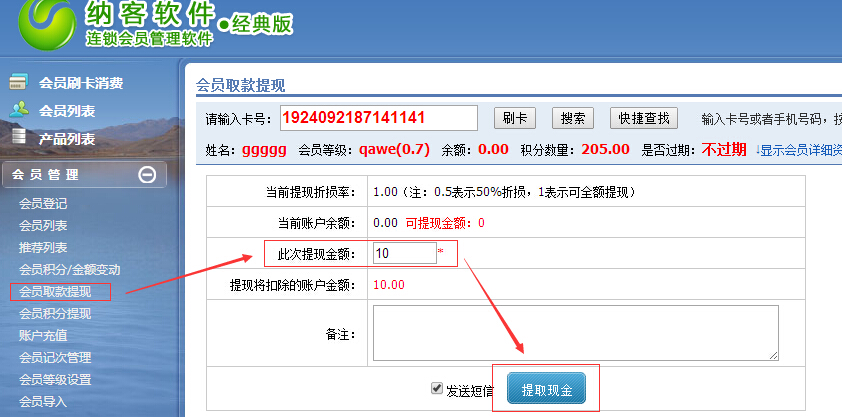Focus the 此次提现金额 input field
This screenshot has width=842, height=417.
(405, 253)
